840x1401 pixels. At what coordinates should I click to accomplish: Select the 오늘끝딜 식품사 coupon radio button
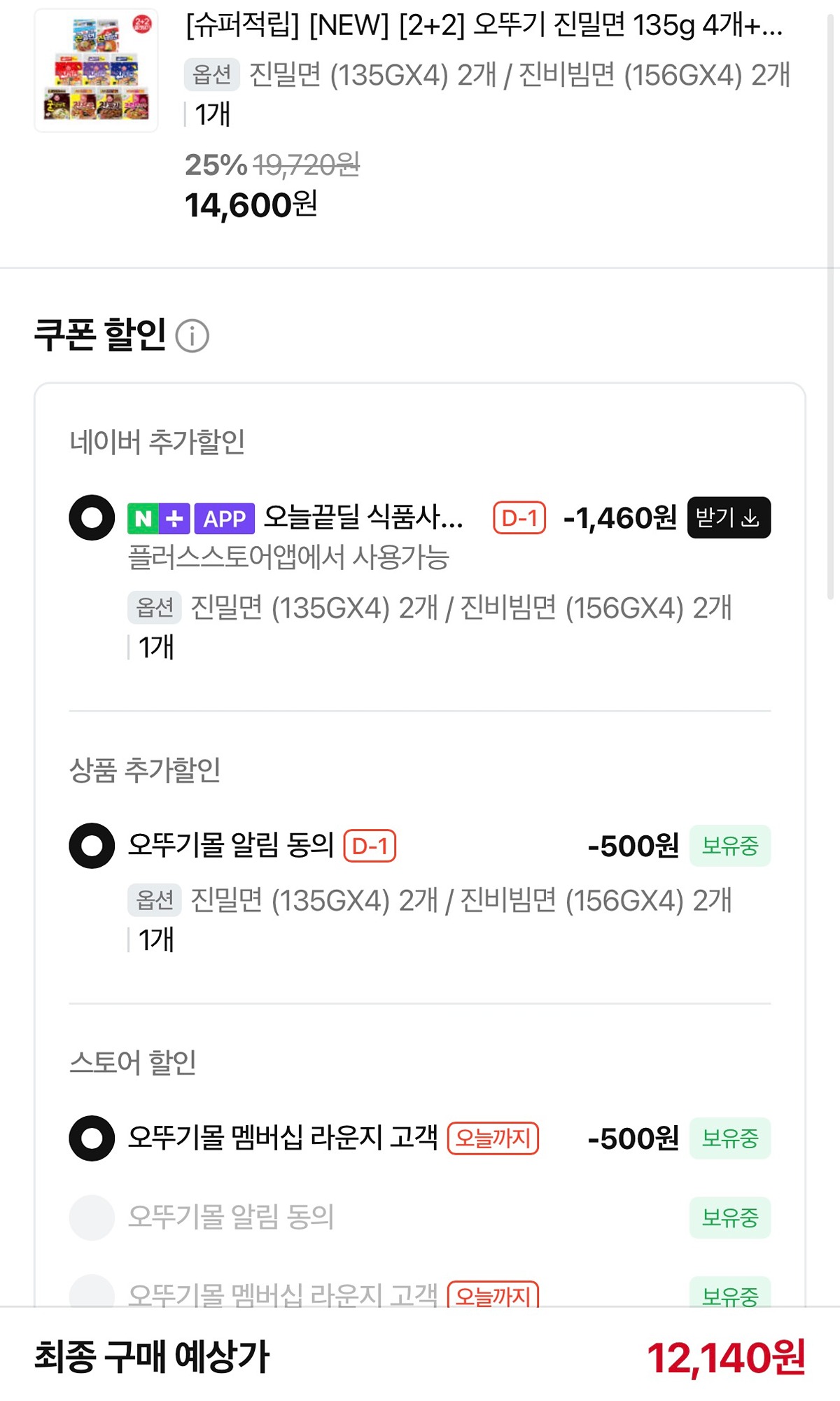coord(92,518)
